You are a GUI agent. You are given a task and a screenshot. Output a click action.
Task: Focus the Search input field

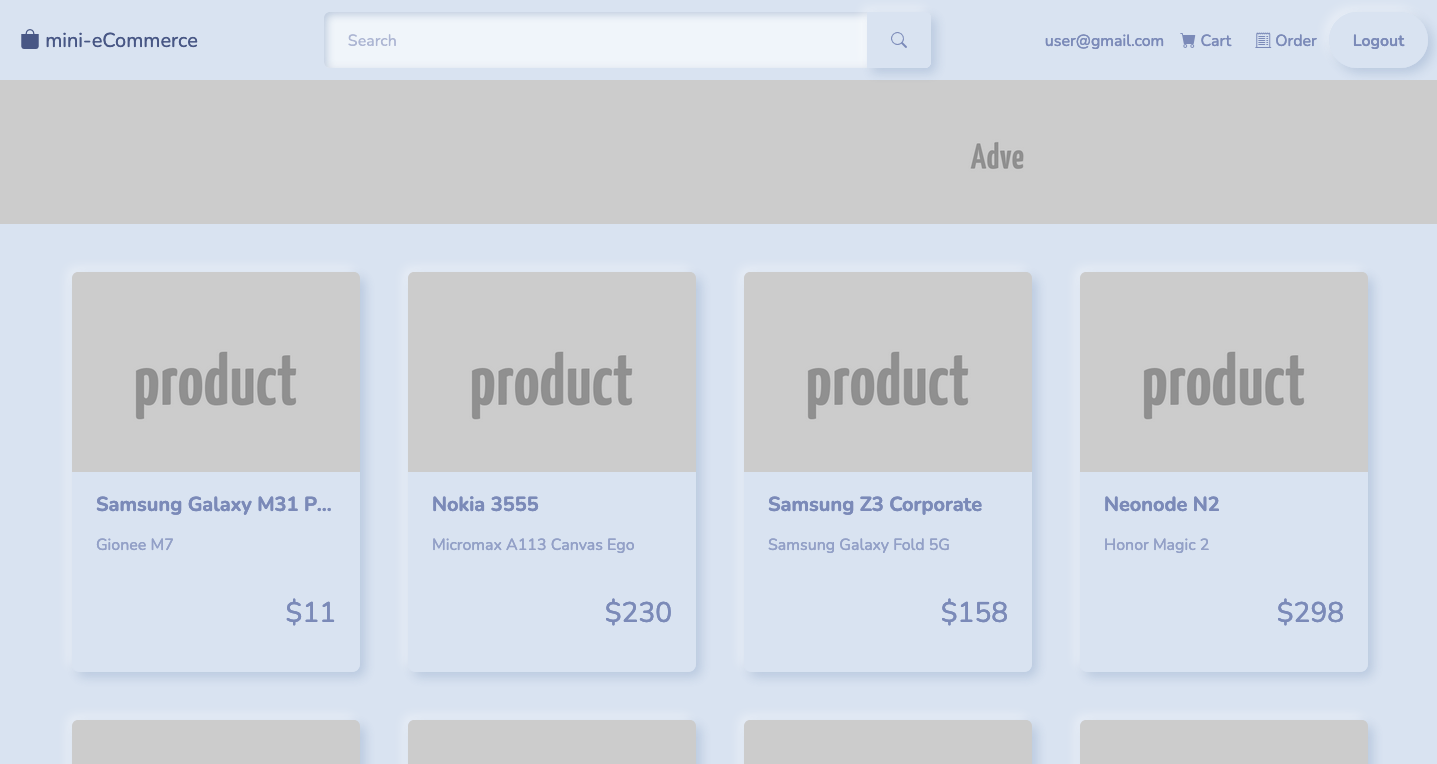(x=597, y=40)
